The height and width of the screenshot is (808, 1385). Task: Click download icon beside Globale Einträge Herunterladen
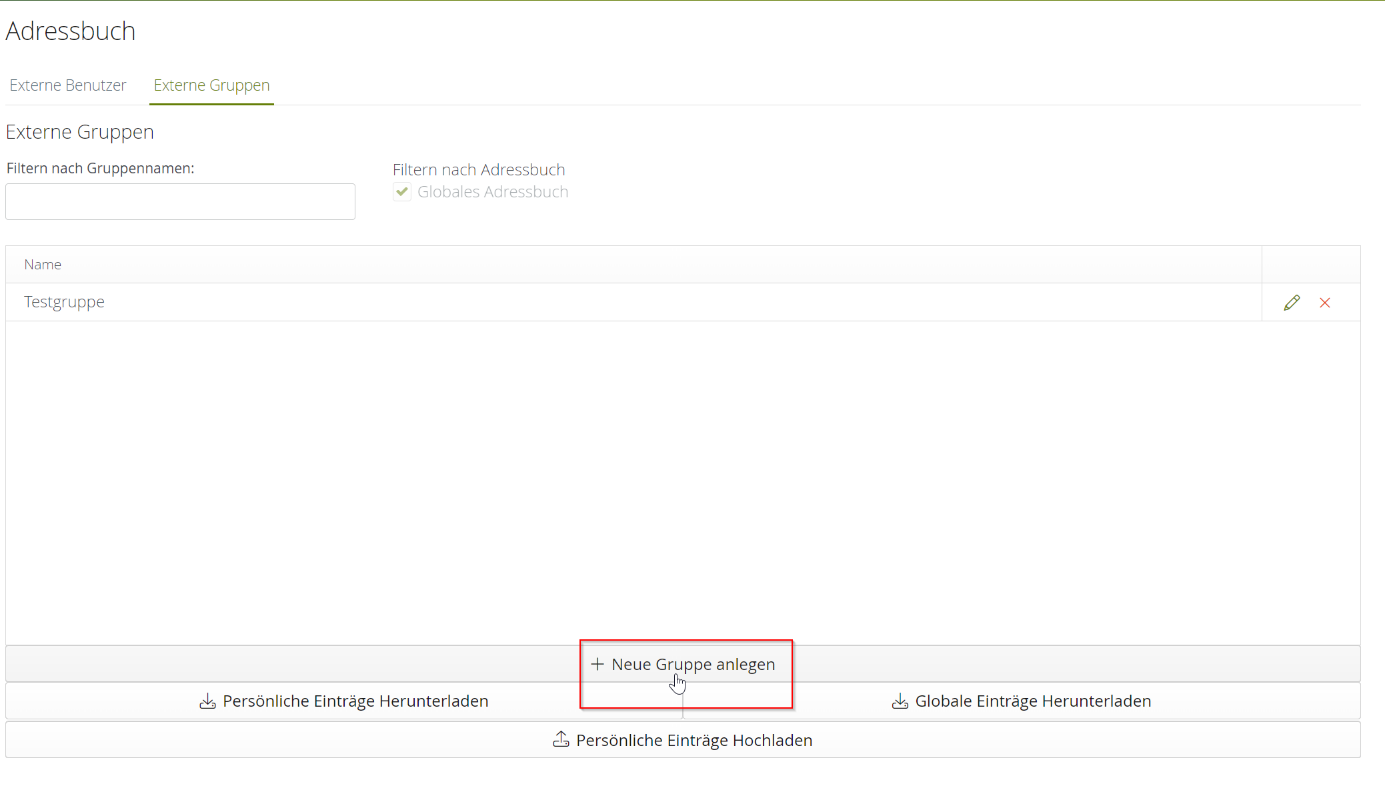900,702
